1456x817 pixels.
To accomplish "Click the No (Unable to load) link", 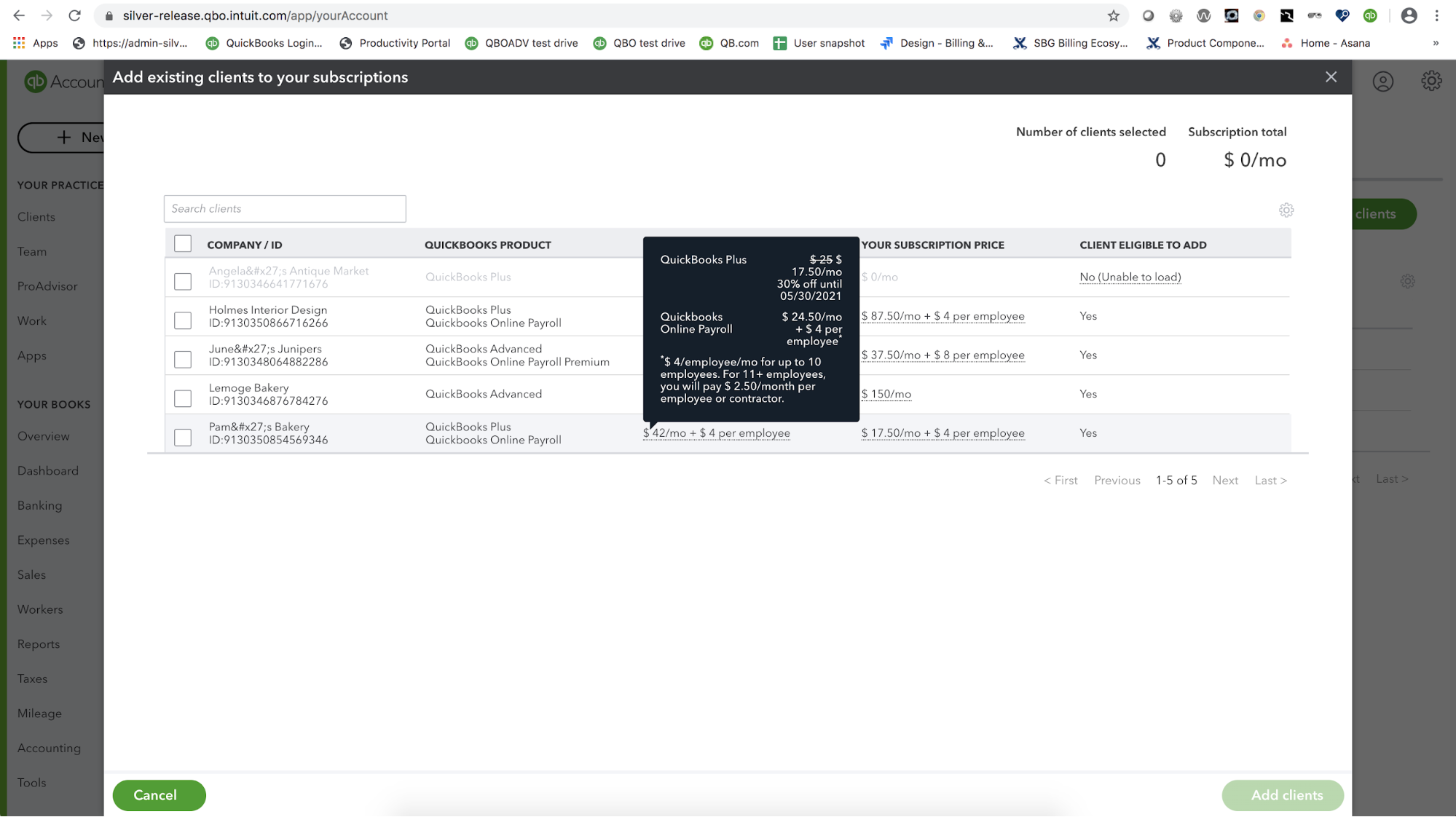I will pos(1130,277).
